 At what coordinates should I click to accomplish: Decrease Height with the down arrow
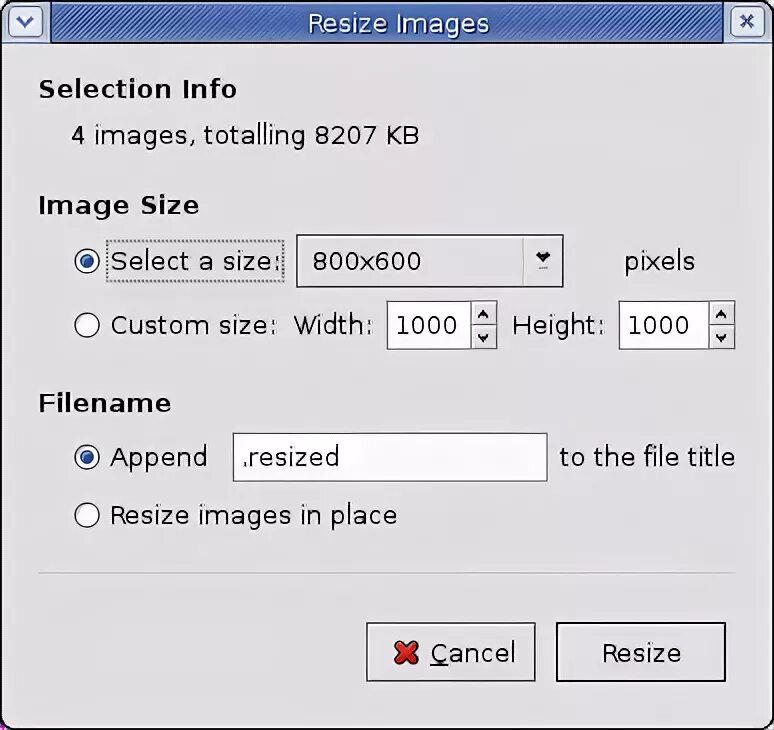click(721, 338)
